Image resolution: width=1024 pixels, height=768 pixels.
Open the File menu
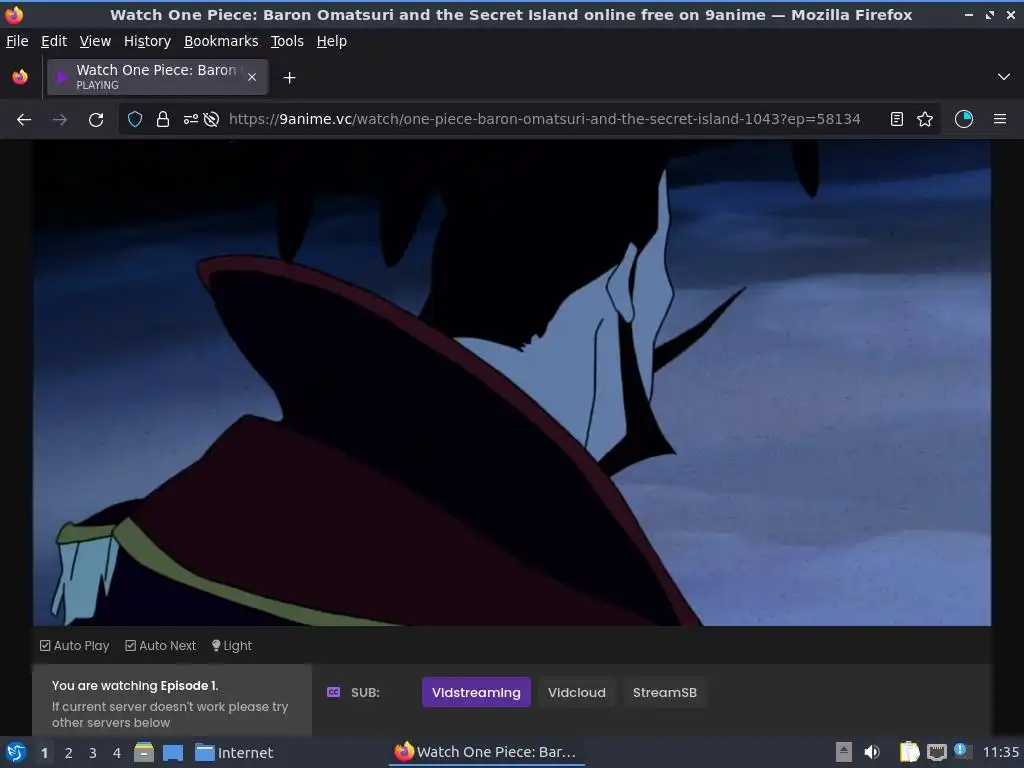[17, 41]
